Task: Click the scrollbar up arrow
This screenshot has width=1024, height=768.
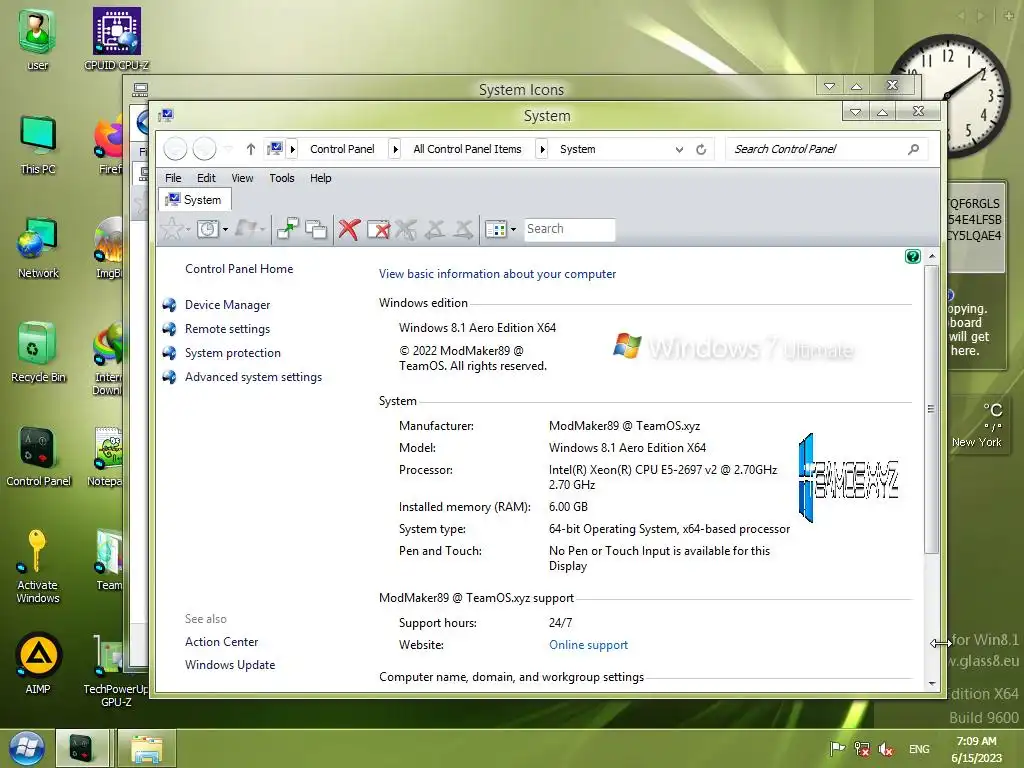Action: [x=932, y=257]
